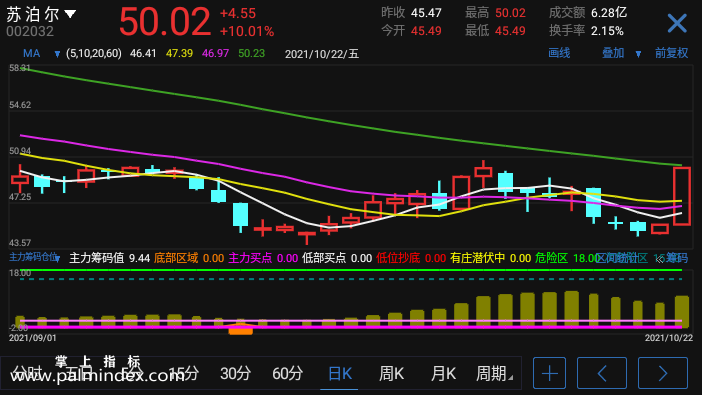Click the current price 50.02

(x=165, y=21)
